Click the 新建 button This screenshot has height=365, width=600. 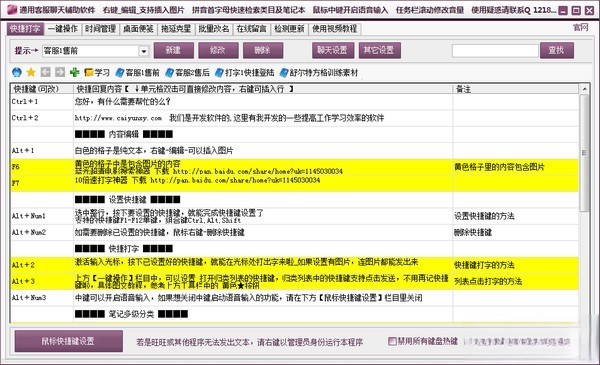pos(173,51)
